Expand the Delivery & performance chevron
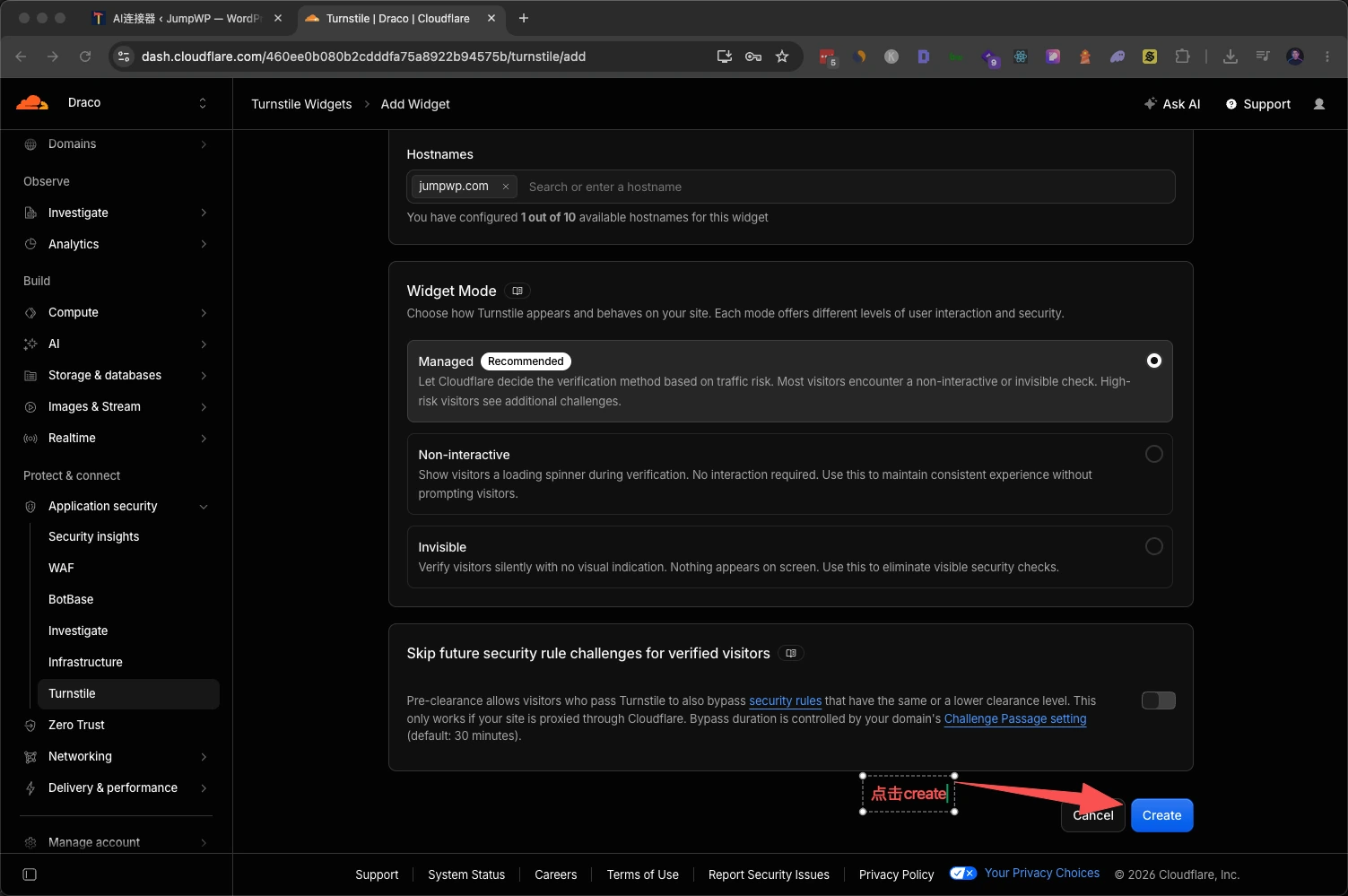The height and width of the screenshot is (896, 1348). [x=204, y=787]
